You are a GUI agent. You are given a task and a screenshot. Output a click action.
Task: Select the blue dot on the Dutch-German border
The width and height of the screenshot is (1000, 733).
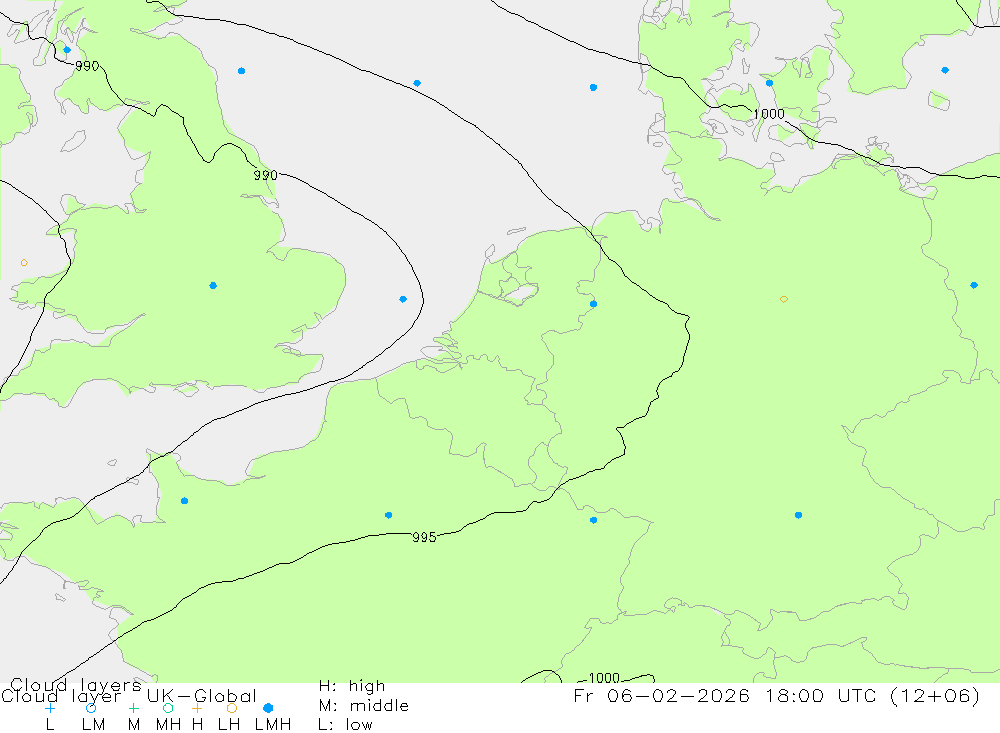594,304
